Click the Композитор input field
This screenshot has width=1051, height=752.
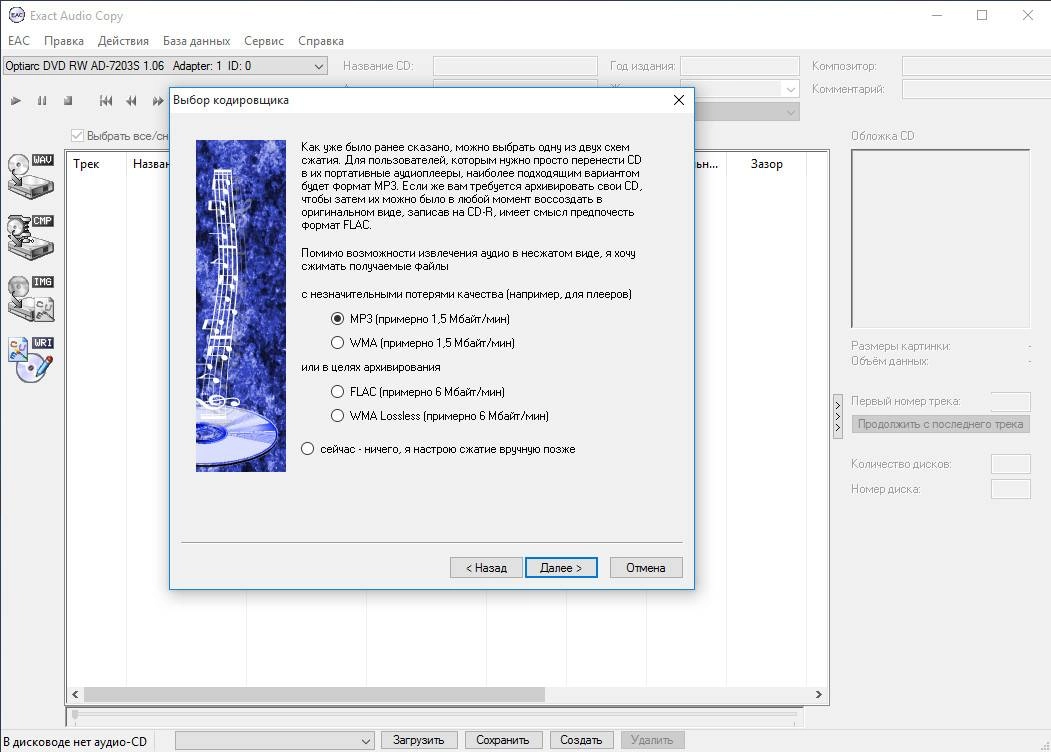(976, 66)
